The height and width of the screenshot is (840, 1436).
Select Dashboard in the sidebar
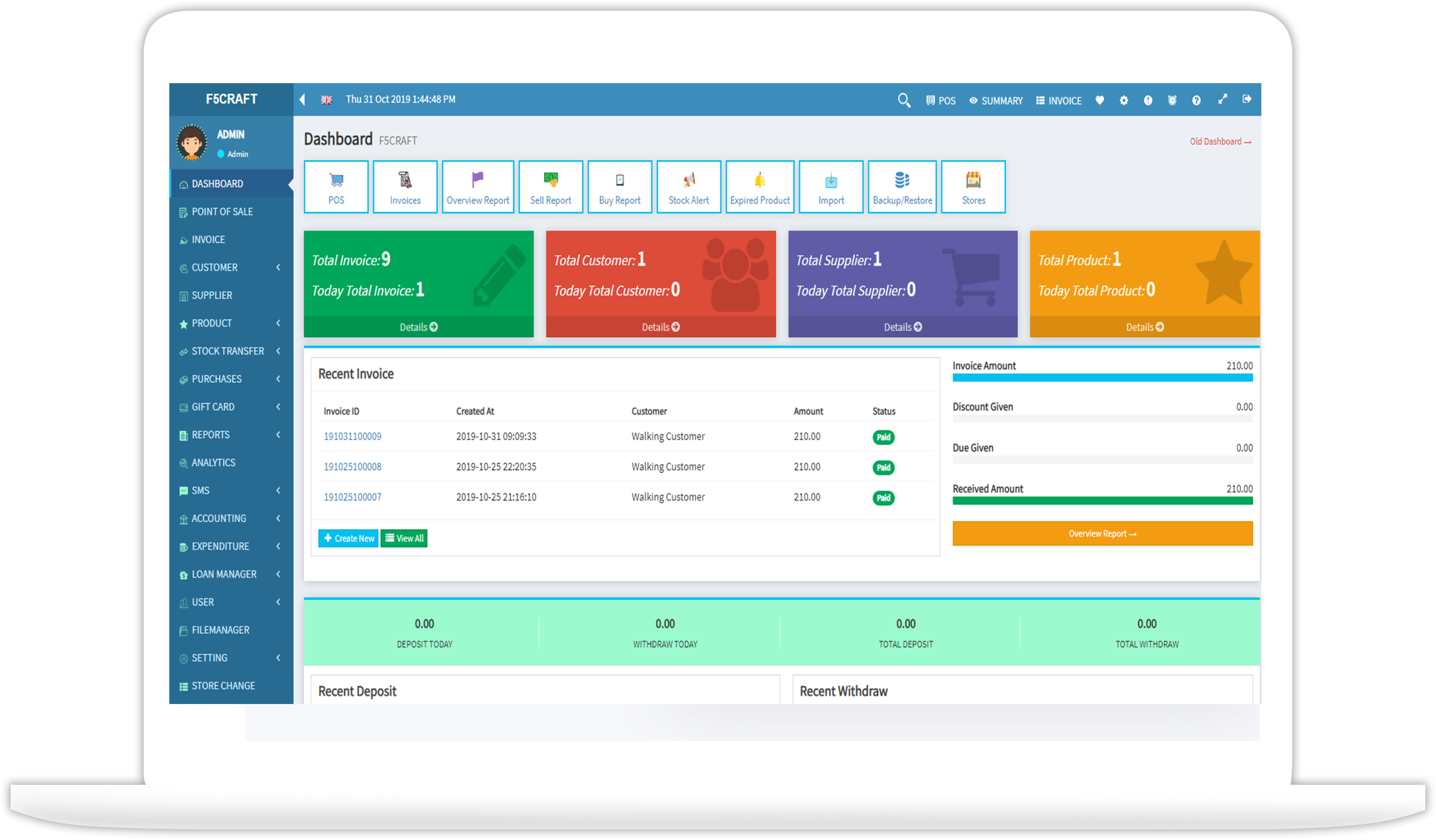point(231,184)
